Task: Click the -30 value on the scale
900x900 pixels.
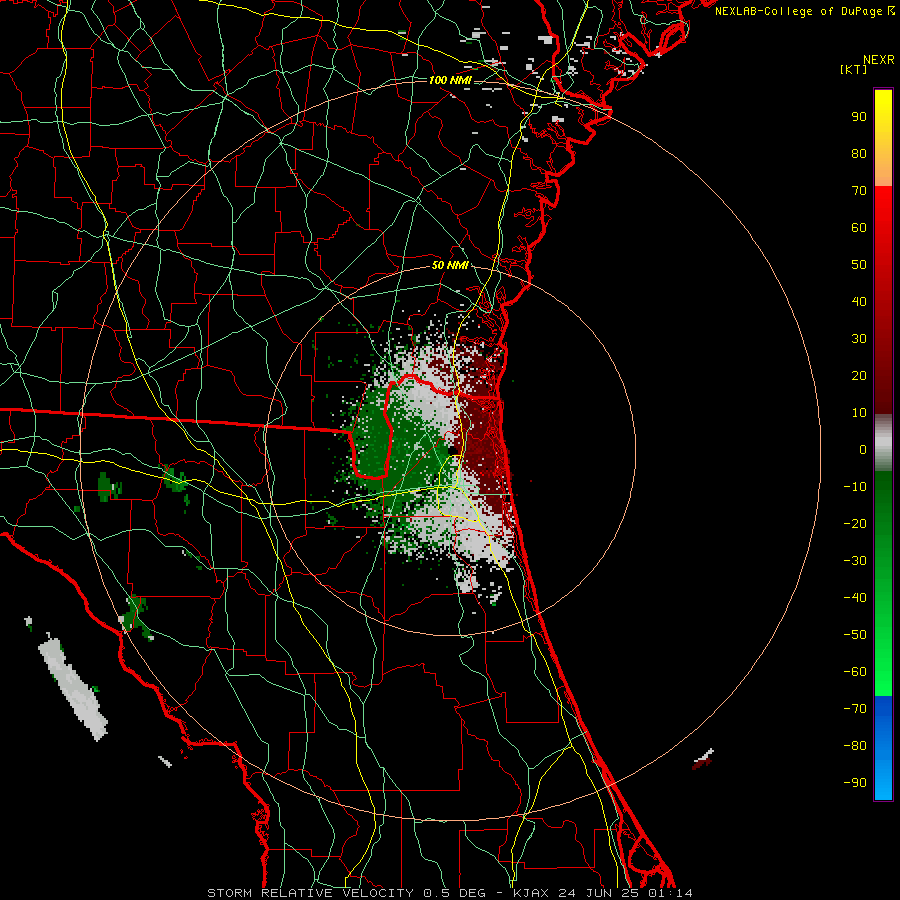Action: 855,561
